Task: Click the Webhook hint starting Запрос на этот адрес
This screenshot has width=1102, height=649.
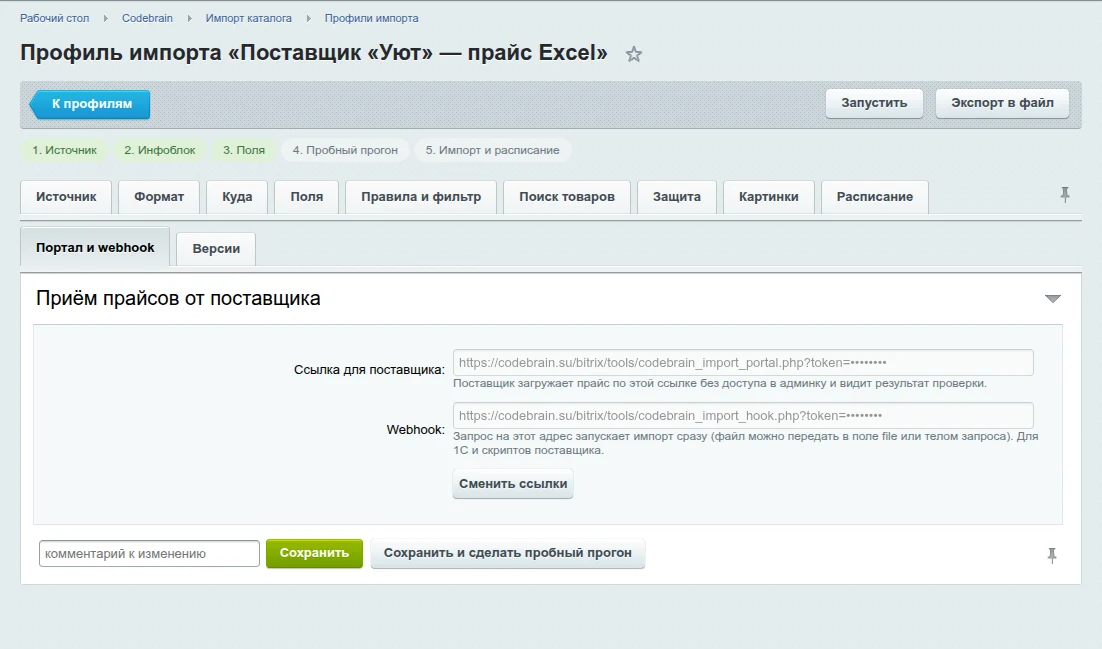Action: click(746, 443)
